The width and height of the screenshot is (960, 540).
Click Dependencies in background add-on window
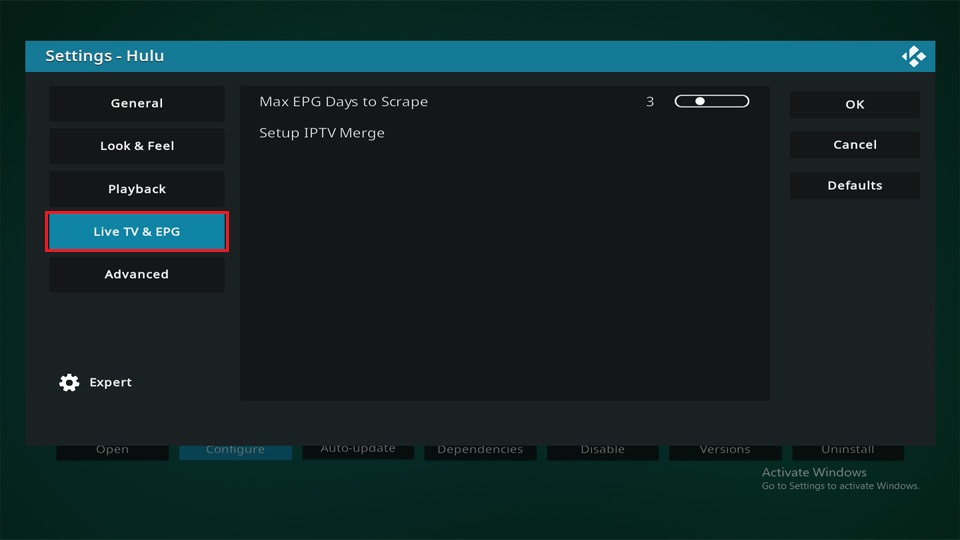coord(480,452)
